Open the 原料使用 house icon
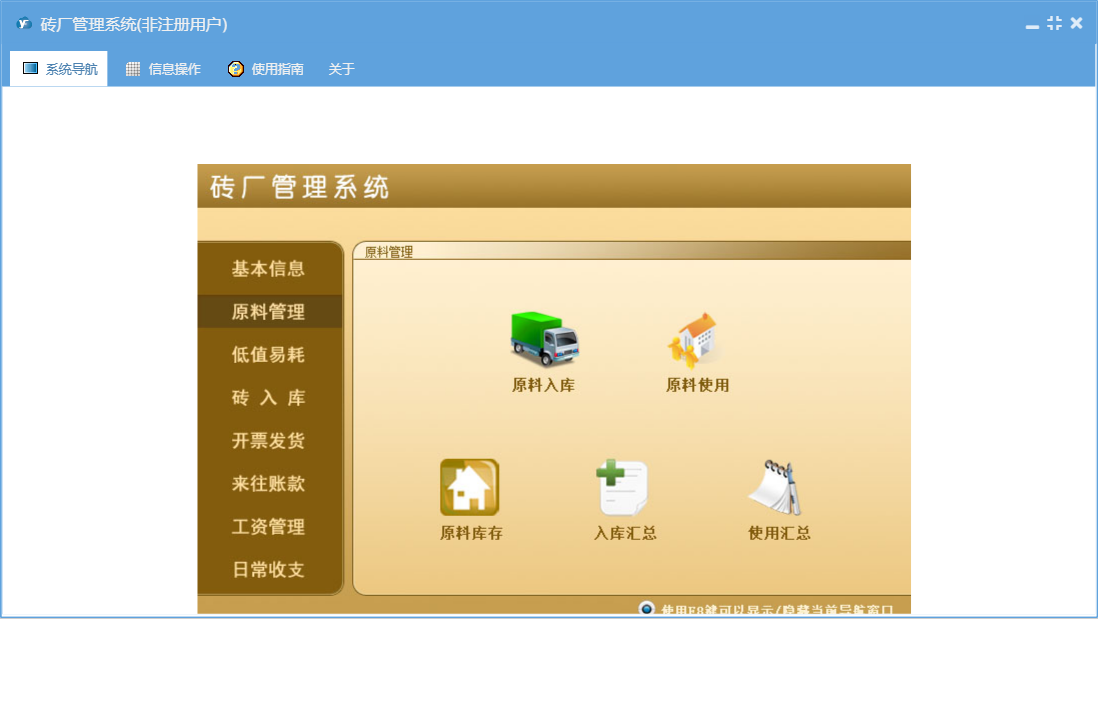Image resolution: width=1098 pixels, height=728 pixels. click(x=693, y=340)
